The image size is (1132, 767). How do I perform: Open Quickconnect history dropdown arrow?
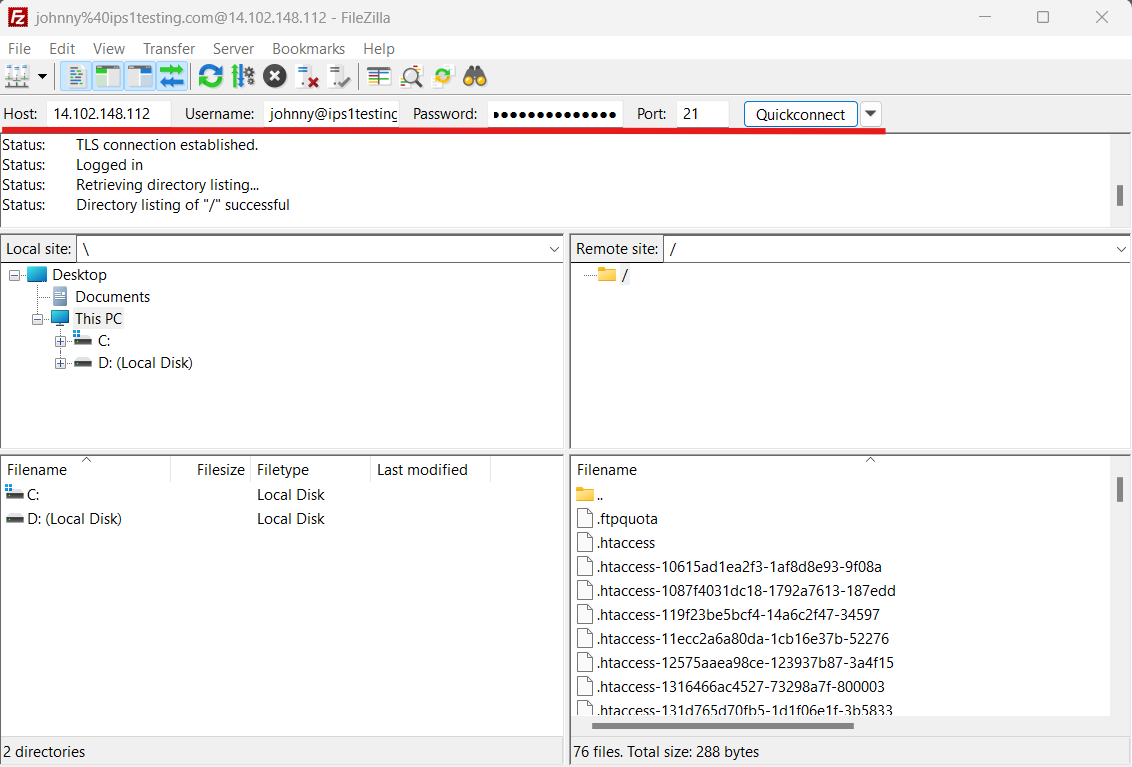[871, 114]
